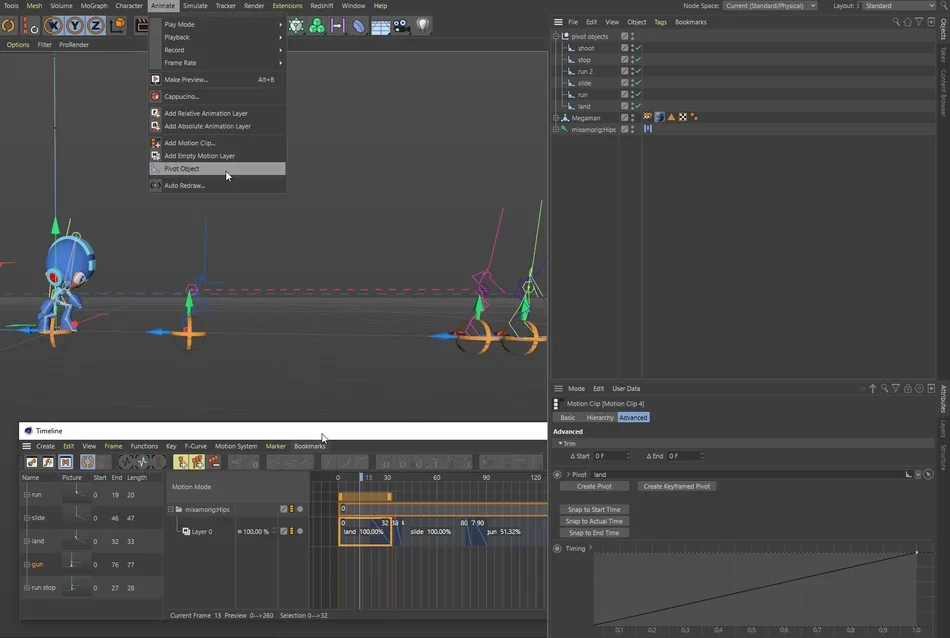
Task: Expand the Megaman object tree node
Action: click(556, 118)
